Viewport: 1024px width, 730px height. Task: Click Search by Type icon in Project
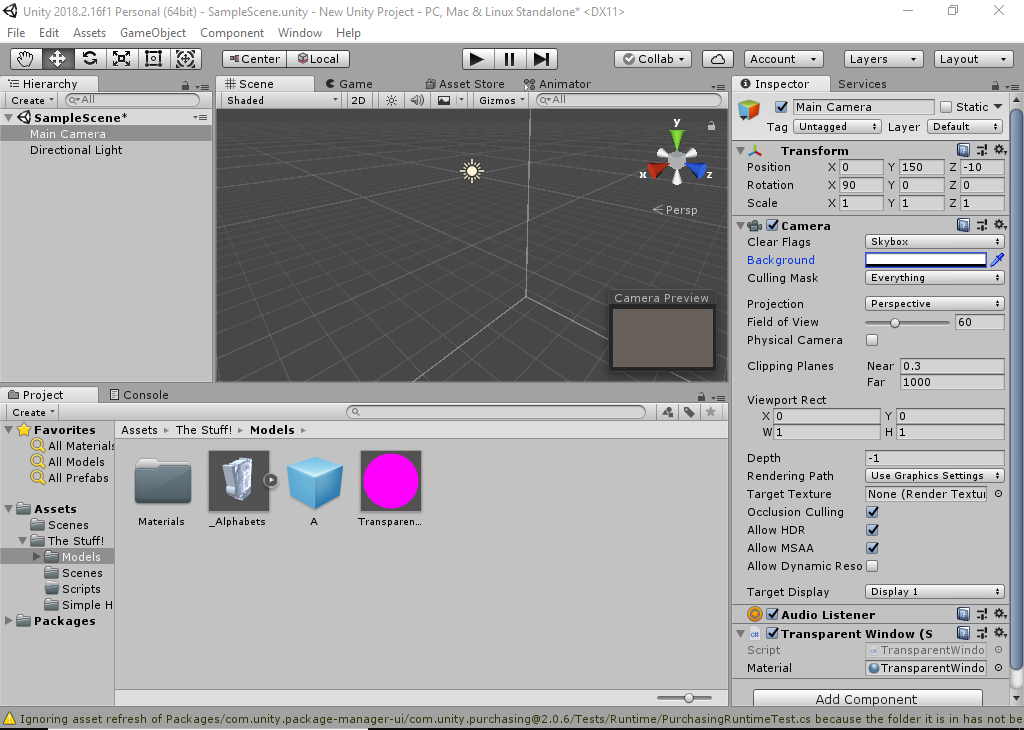667,412
